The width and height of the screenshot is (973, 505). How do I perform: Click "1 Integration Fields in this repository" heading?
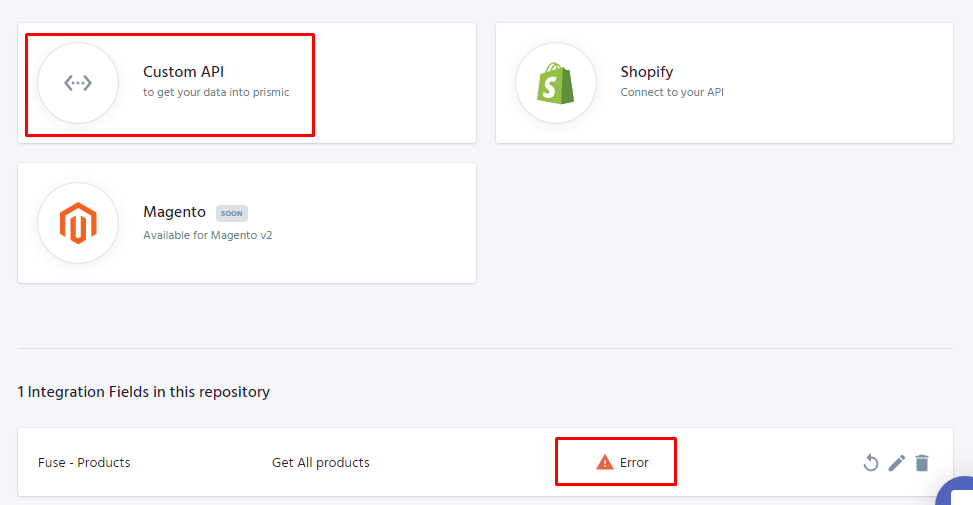(x=144, y=392)
